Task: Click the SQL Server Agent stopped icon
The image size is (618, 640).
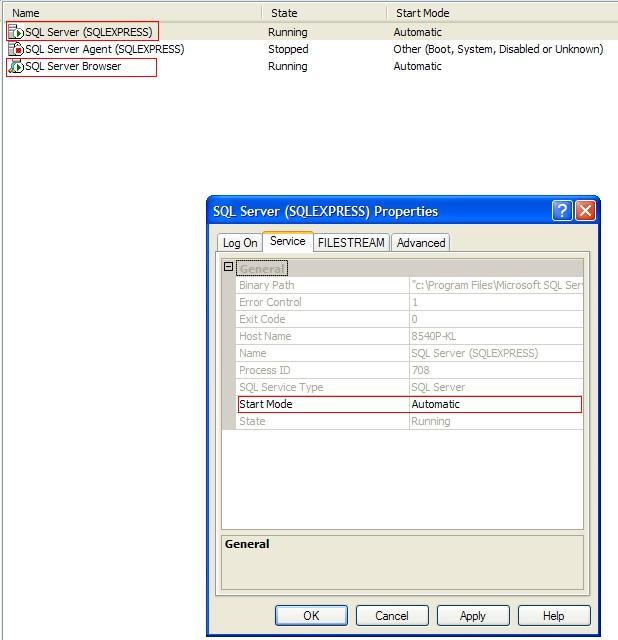Action: point(16,49)
